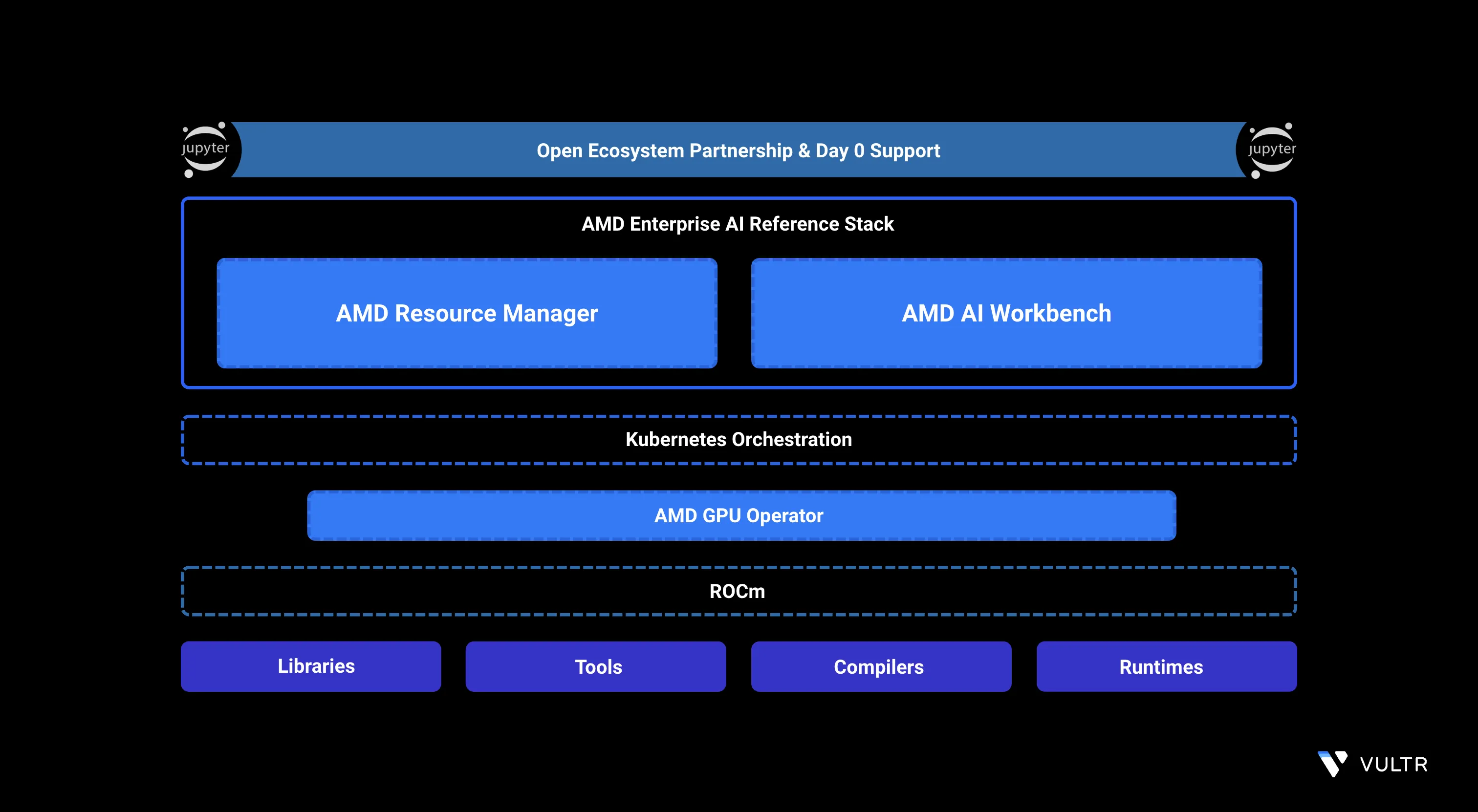Click the left Jupyter logo
The width and height of the screenshot is (1478, 812).
tap(205, 150)
